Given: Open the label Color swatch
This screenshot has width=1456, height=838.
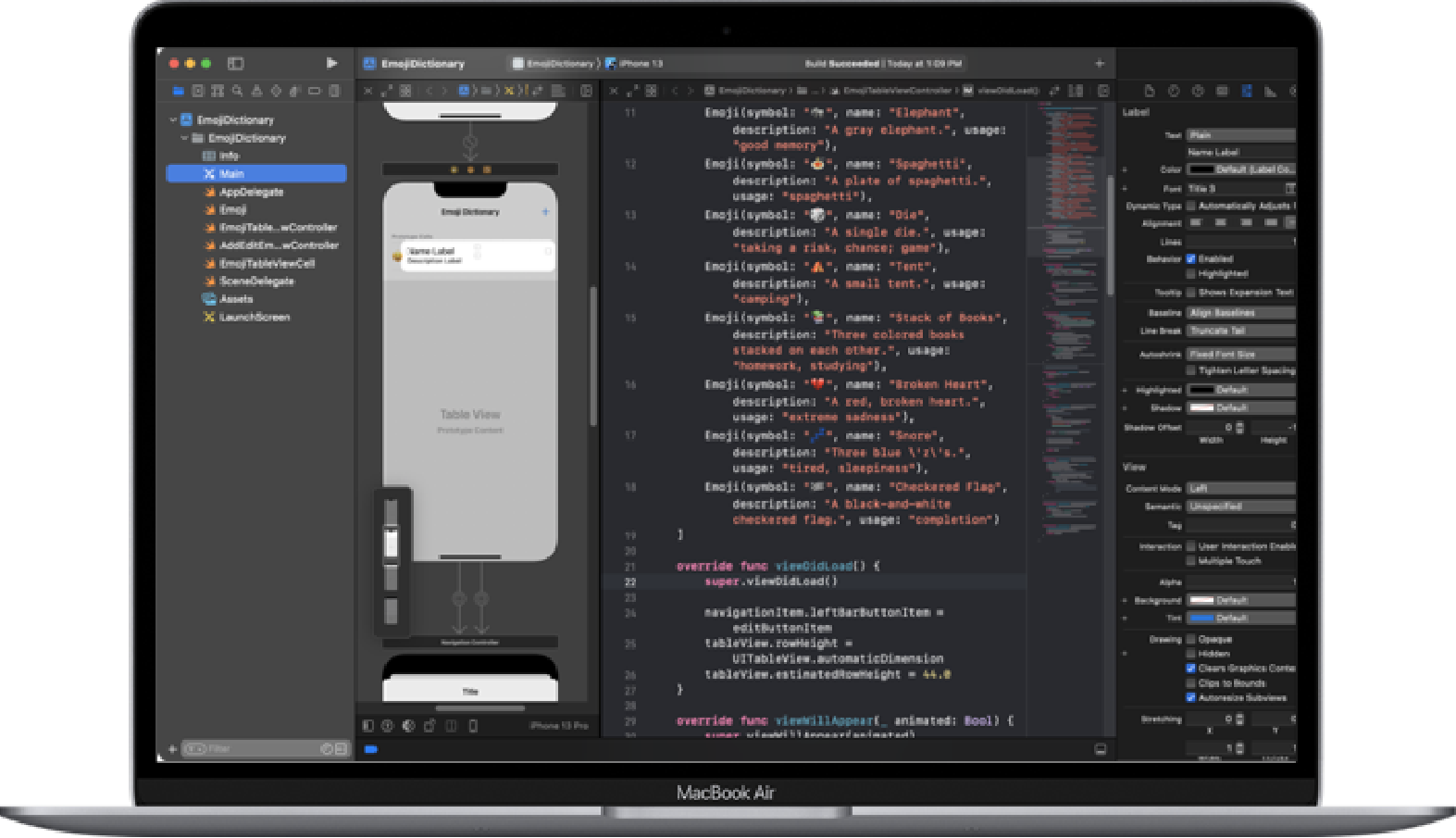Looking at the screenshot, I should 1201,170.
